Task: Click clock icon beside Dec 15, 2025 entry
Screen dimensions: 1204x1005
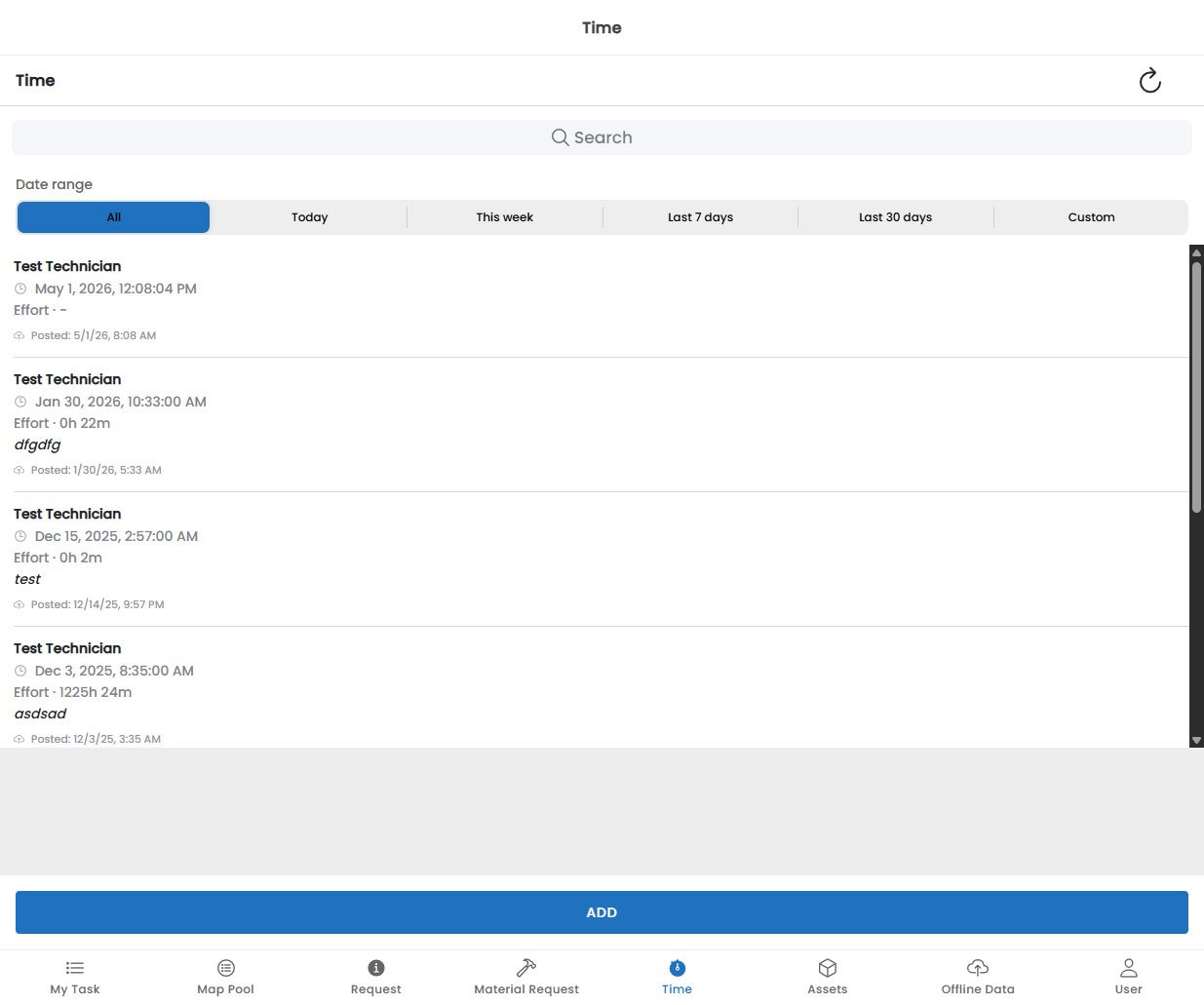Action: 20,536
